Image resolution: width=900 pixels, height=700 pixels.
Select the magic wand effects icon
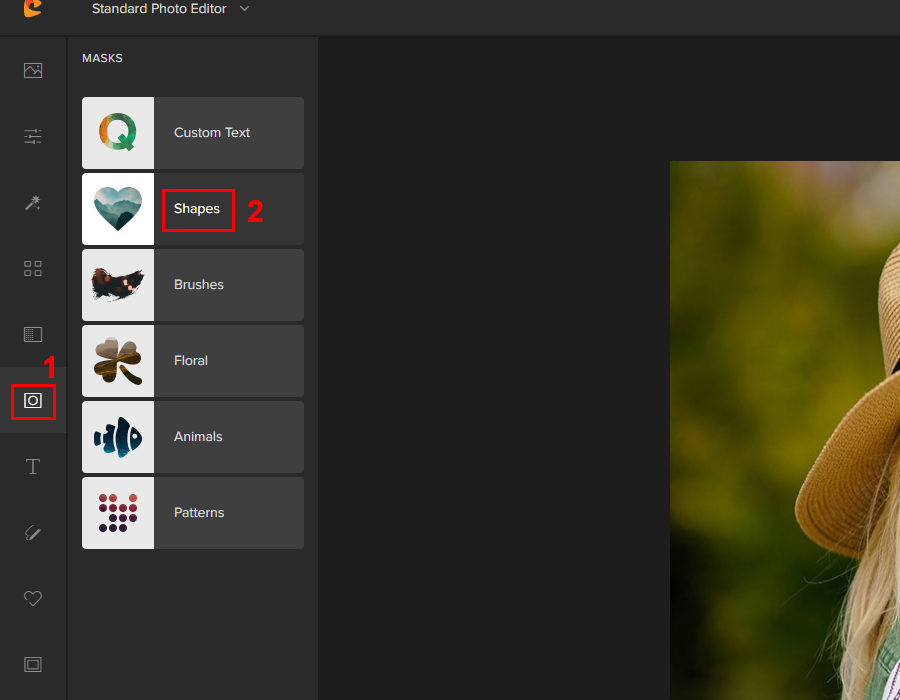pyautogui.click(x=33, y=202)
